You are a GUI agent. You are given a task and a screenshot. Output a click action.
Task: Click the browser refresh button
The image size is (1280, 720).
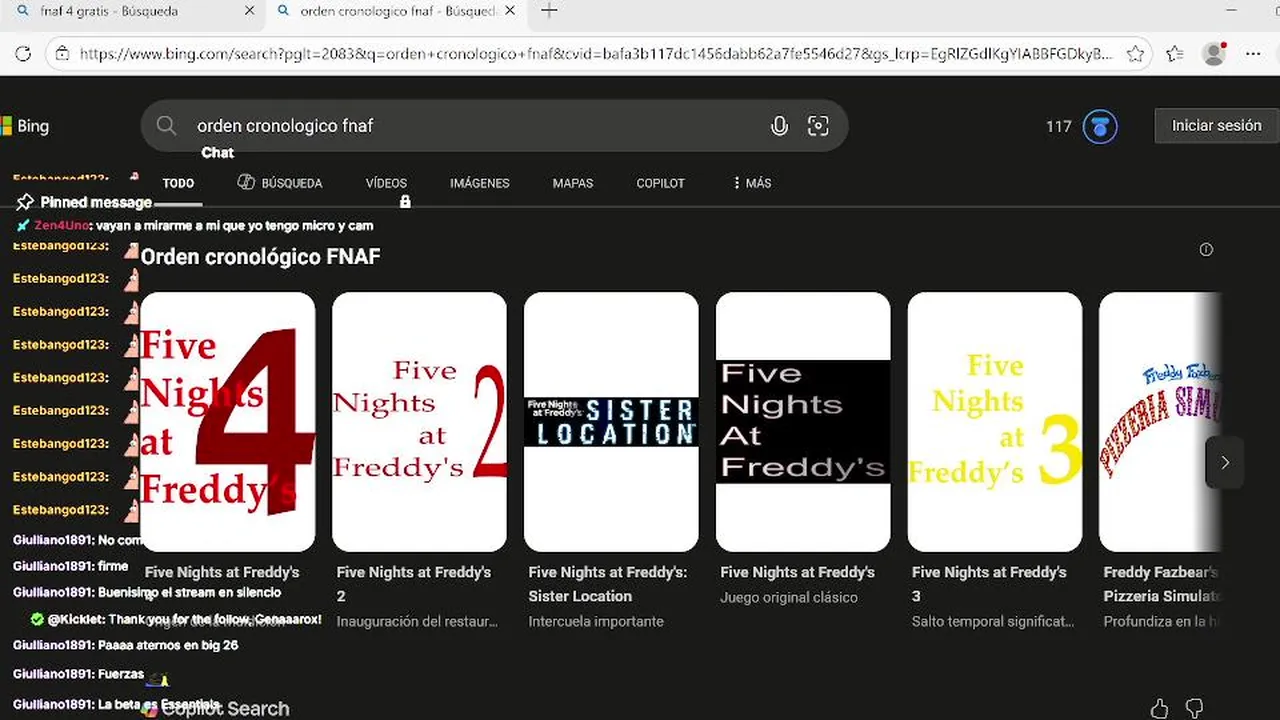(x=23, y=54)
